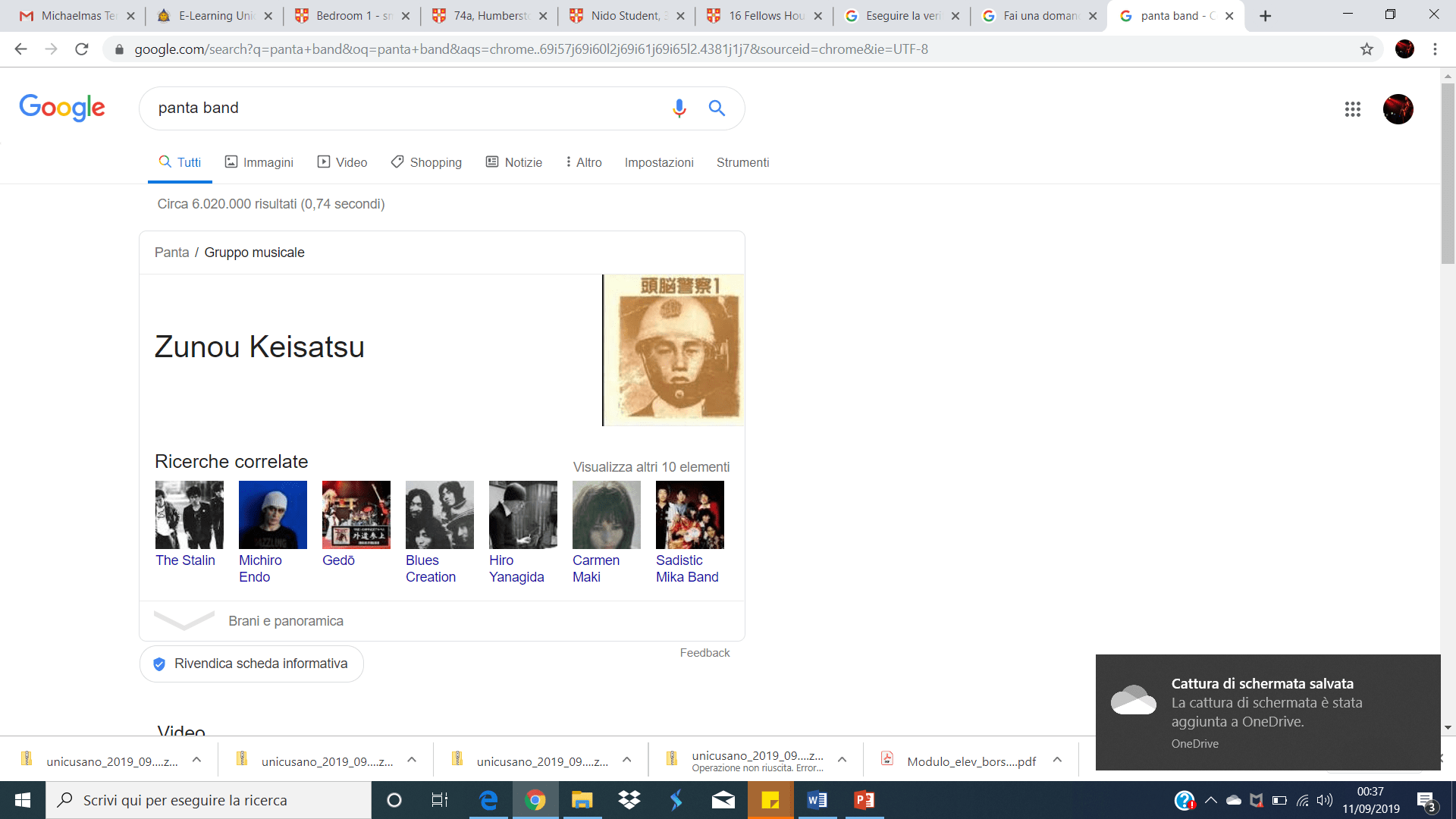Open the Google apps grid
The image size is (1456, 819).
(1353, 109)
